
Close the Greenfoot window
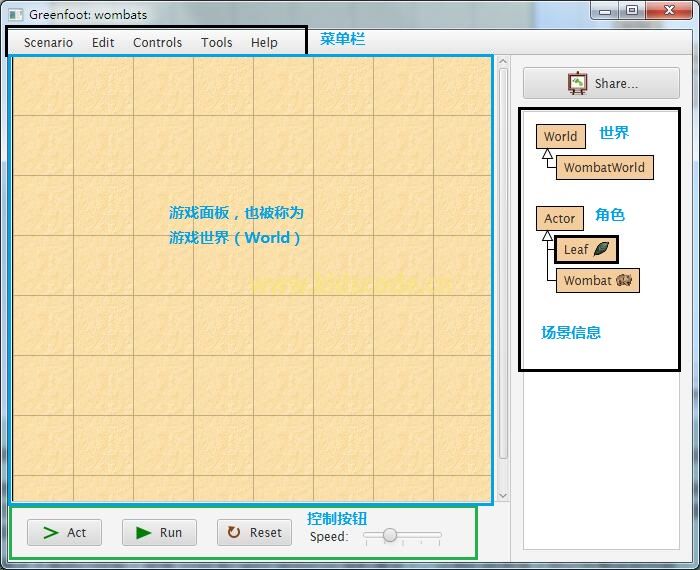[669, 10]
